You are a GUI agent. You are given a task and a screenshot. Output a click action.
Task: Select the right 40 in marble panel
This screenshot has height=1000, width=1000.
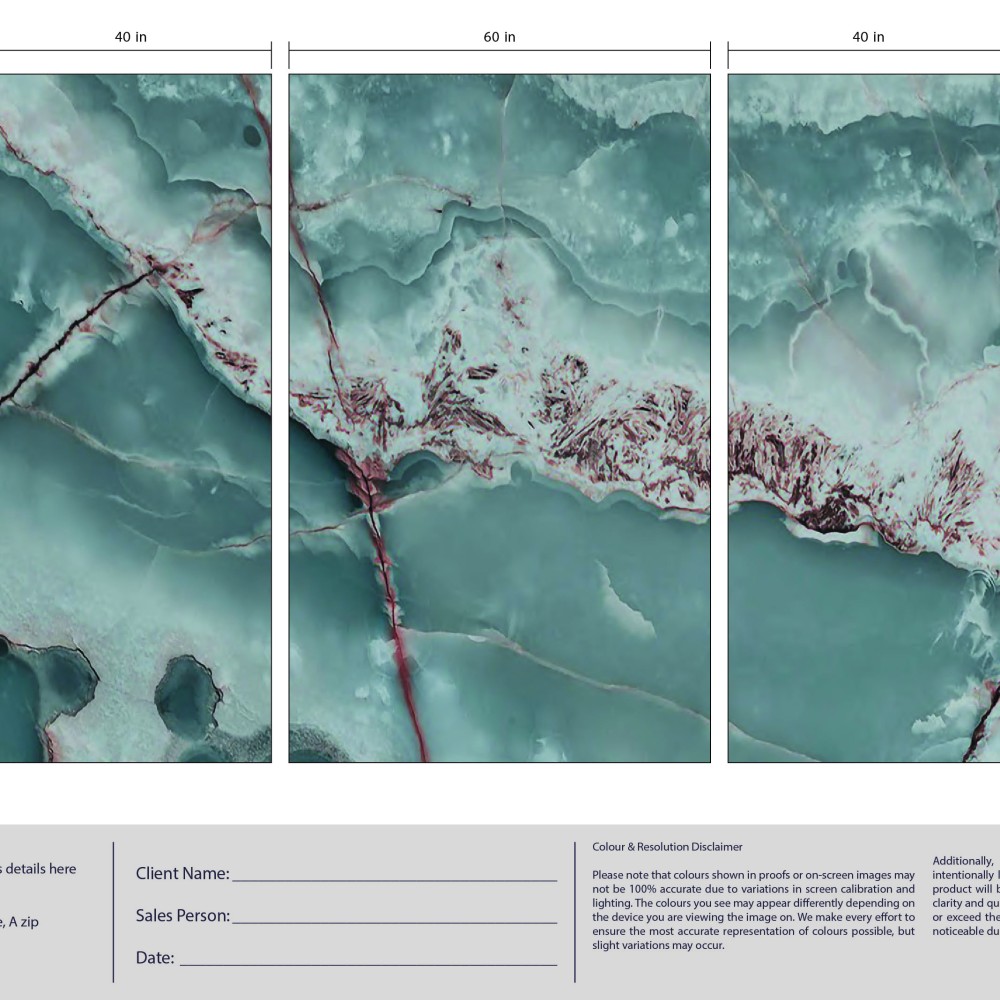tap(864, 418)
